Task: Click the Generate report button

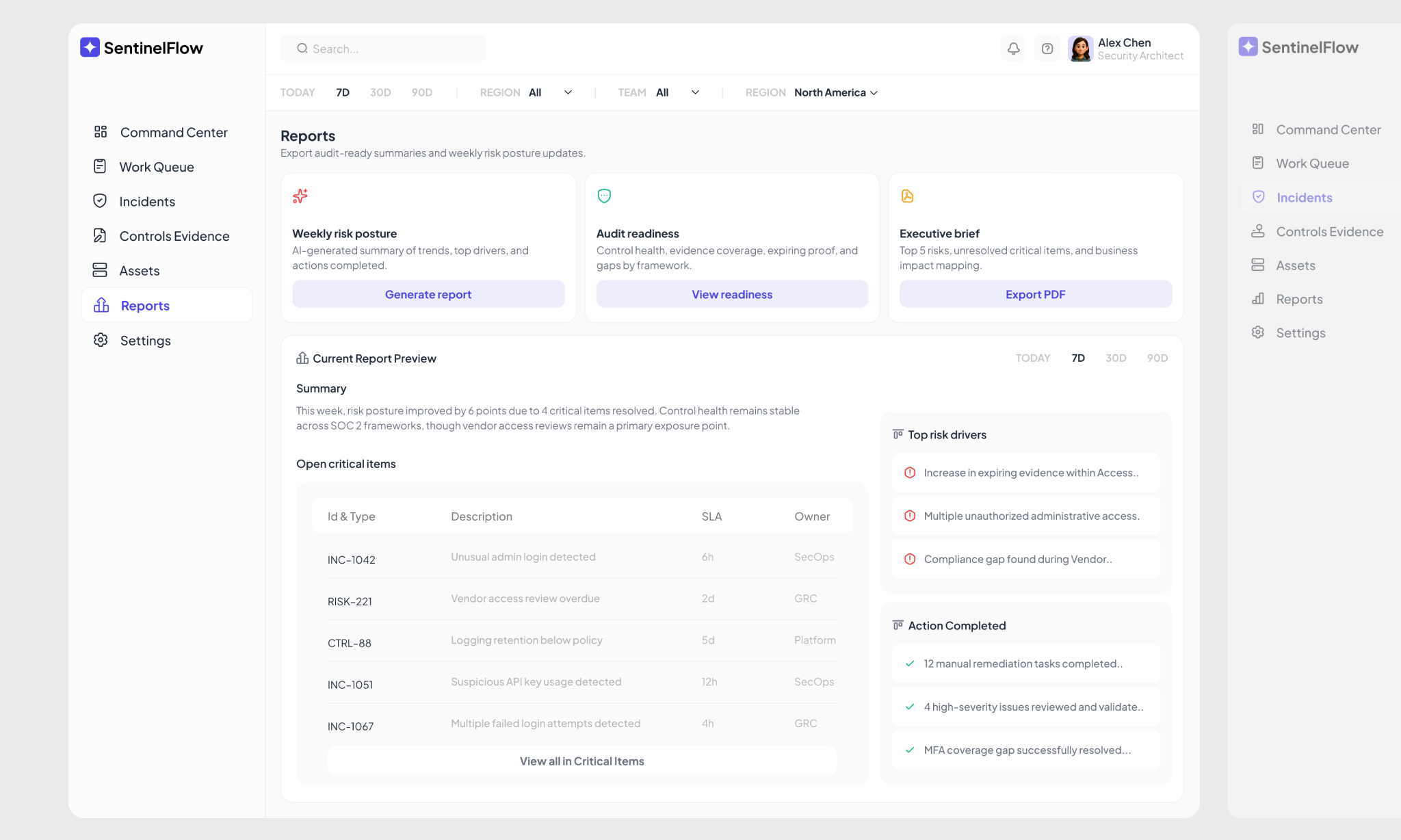Action: (428, 294)
